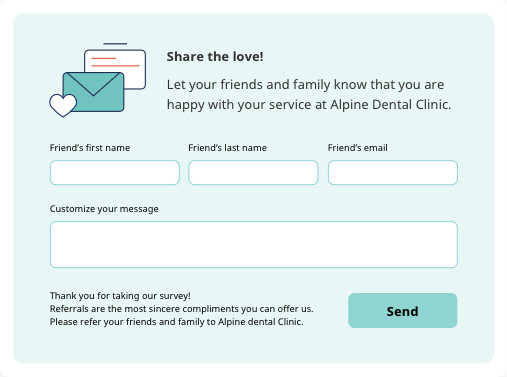Click the "Customize your message" label
The image size is (507, 377).
104,209
